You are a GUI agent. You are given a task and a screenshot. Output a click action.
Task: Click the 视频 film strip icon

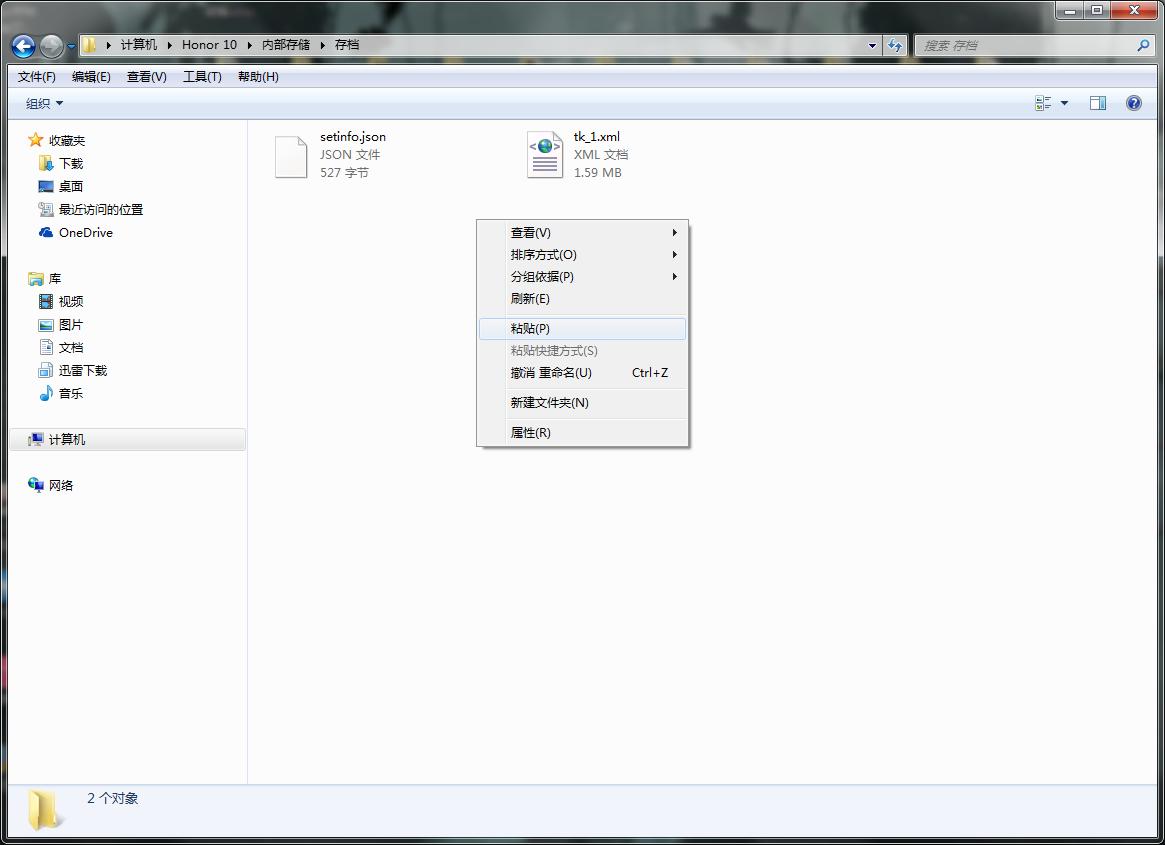point(45,301)
